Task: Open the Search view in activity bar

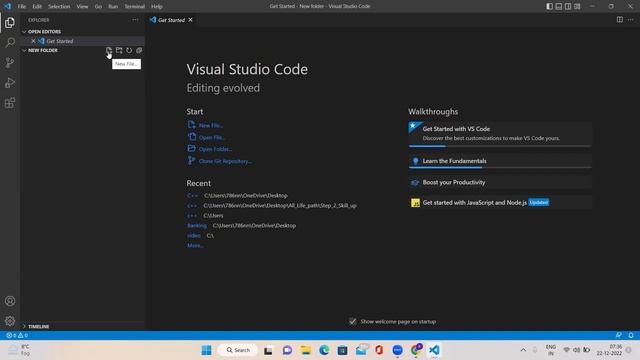Action: click(10, 42)
